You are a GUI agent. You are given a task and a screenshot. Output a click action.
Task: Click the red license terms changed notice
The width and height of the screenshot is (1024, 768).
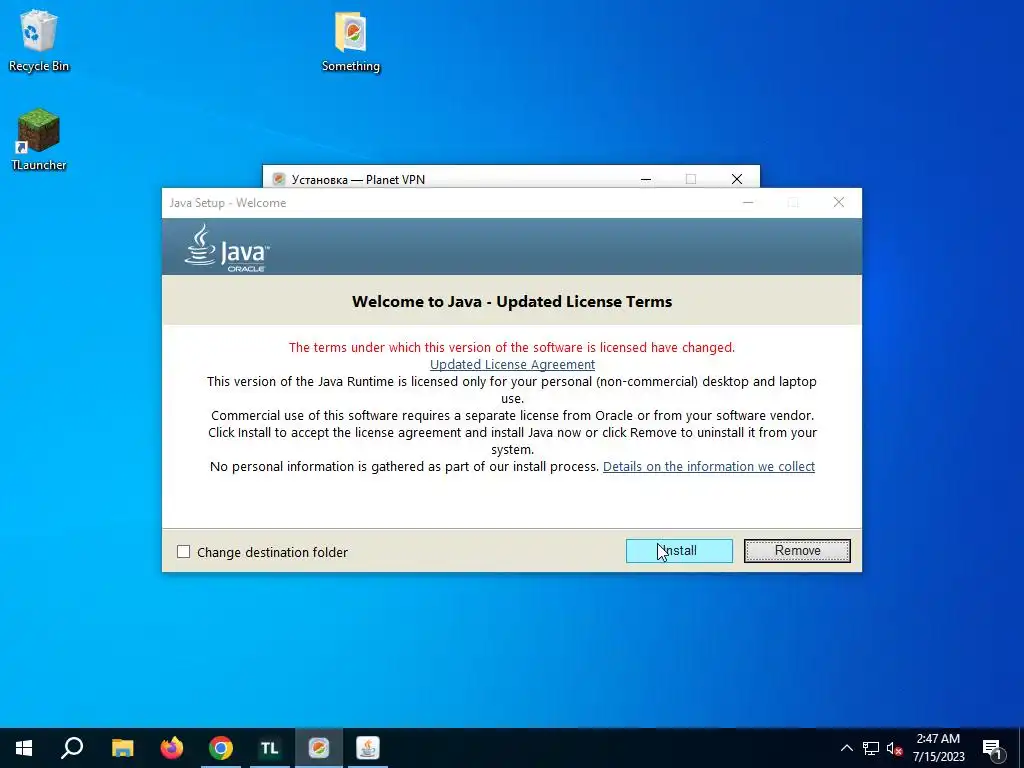point(512,347)
